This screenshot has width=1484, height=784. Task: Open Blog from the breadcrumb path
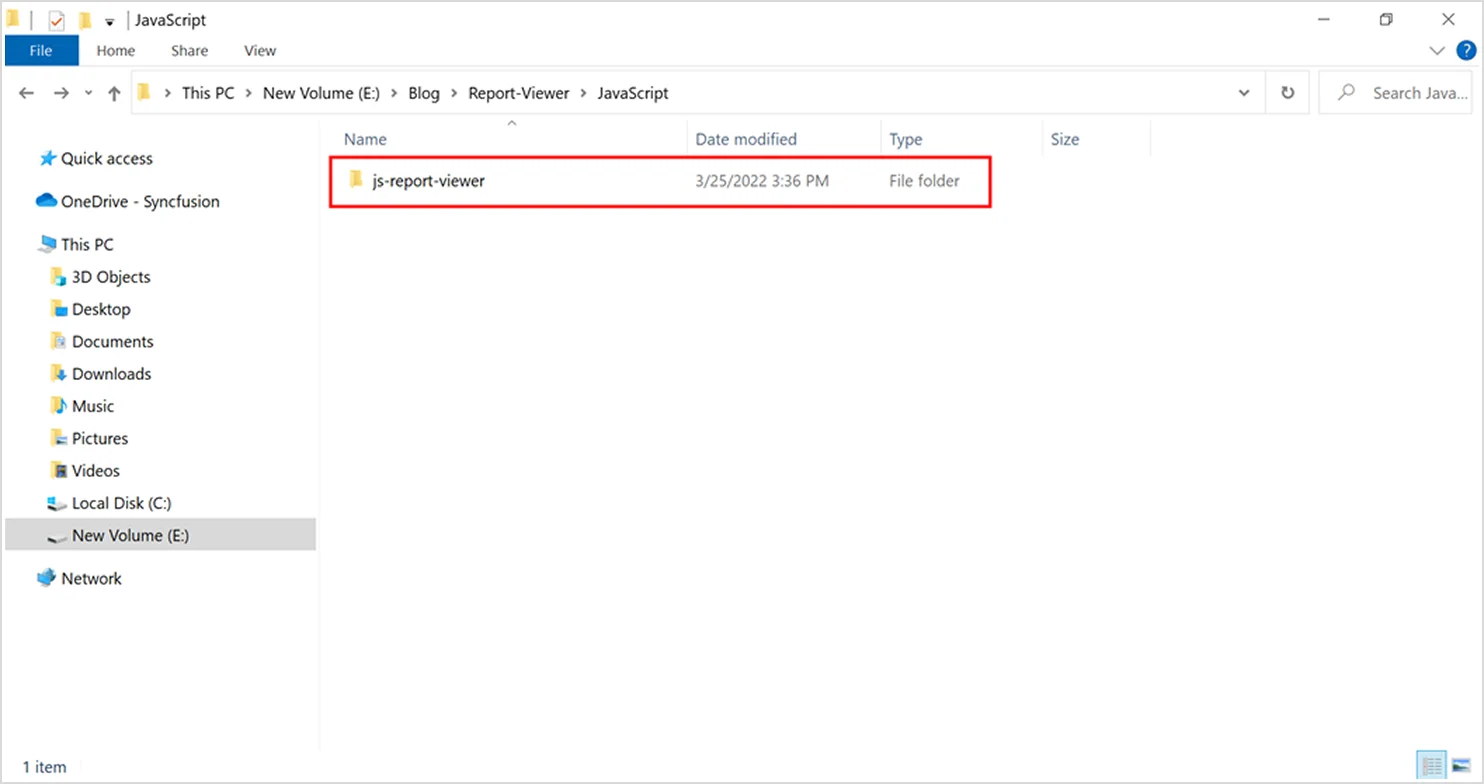tap(424, 92)
